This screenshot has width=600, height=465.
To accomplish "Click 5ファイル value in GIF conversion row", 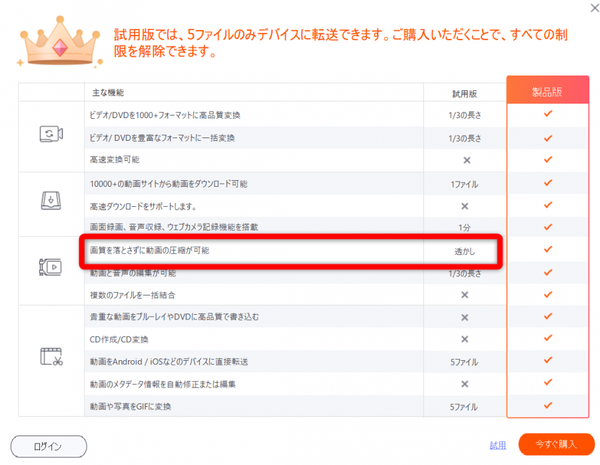I will pos(464,407).
